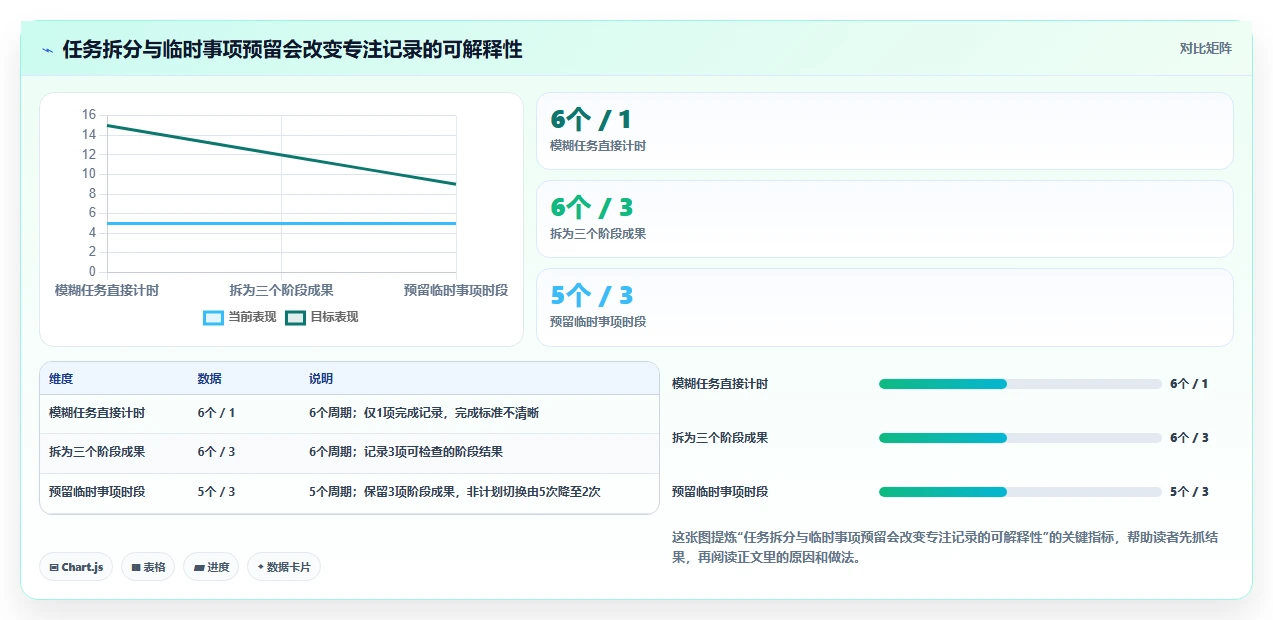Click the 数据卡片 chip
Screen dimensions: 1273x620
(x=284, y=567)
